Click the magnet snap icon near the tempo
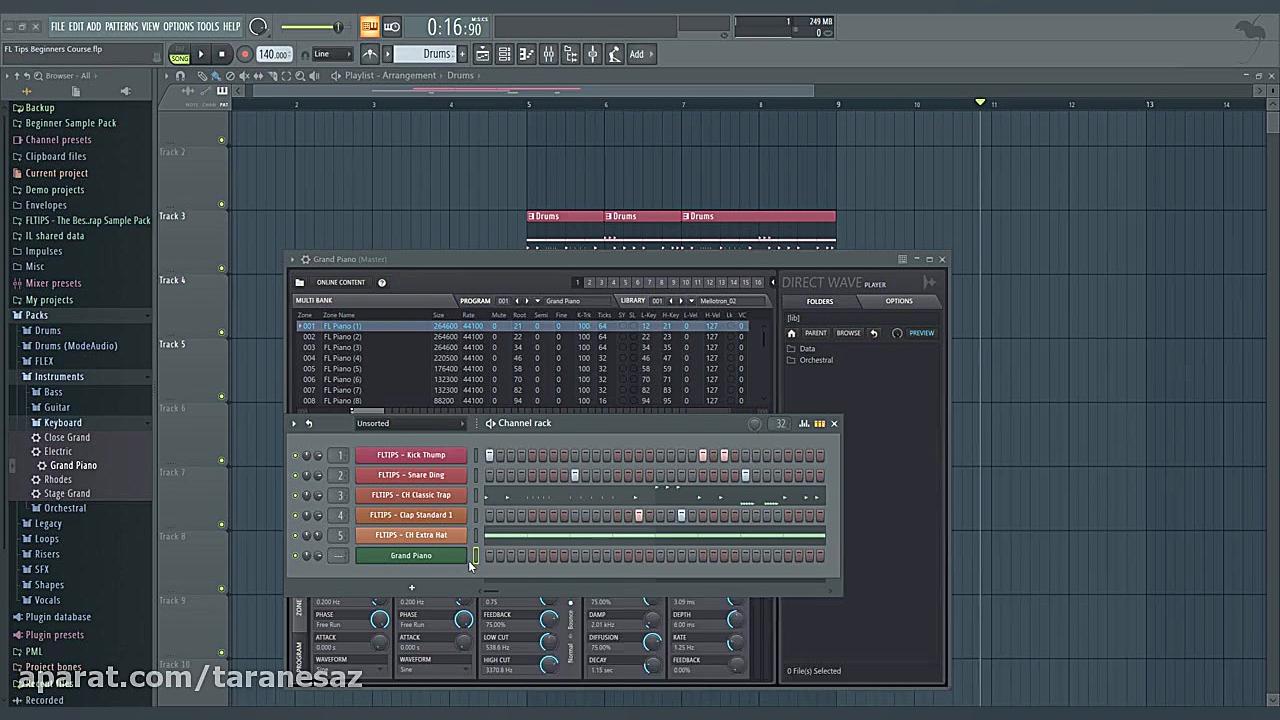 click(x=304, y=54)
